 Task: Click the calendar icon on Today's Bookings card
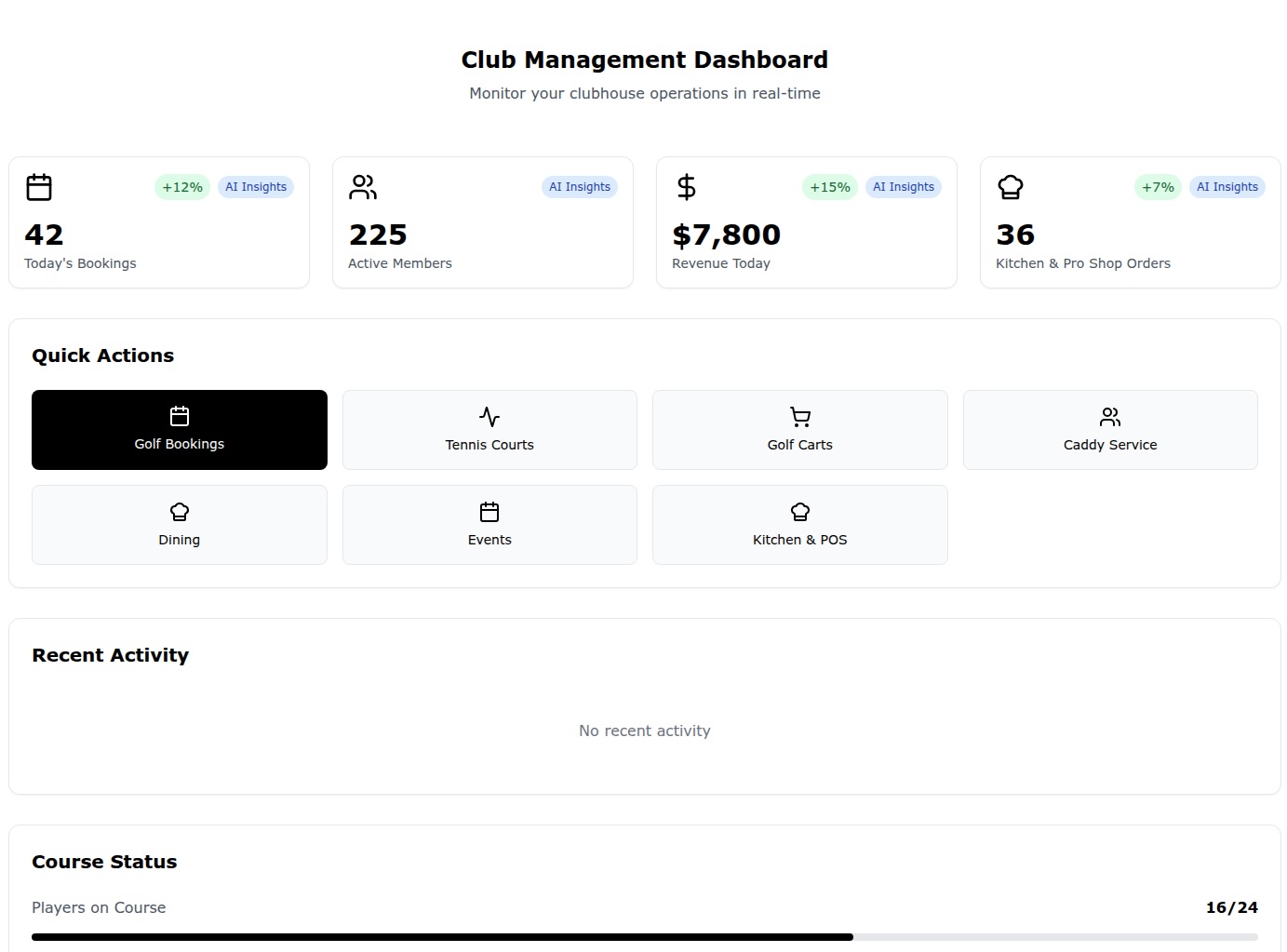pos(38,186)
